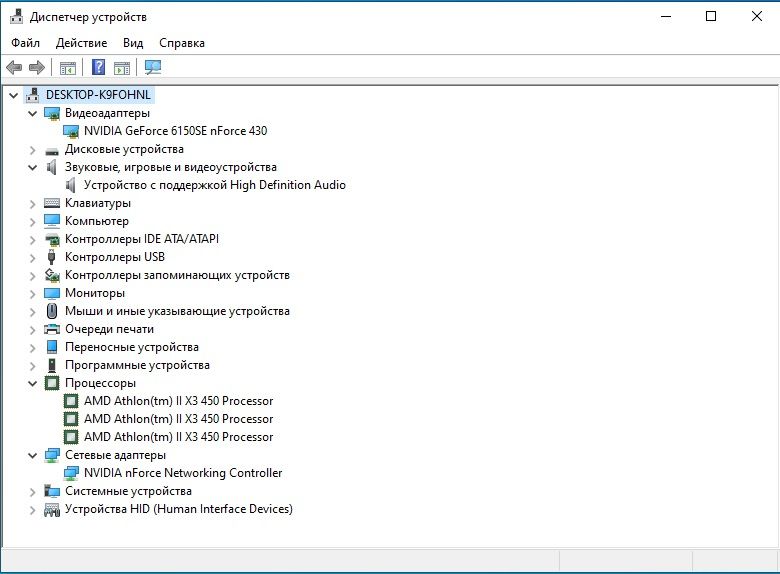Expand the Дисковые устройства category

pos(32,150)
